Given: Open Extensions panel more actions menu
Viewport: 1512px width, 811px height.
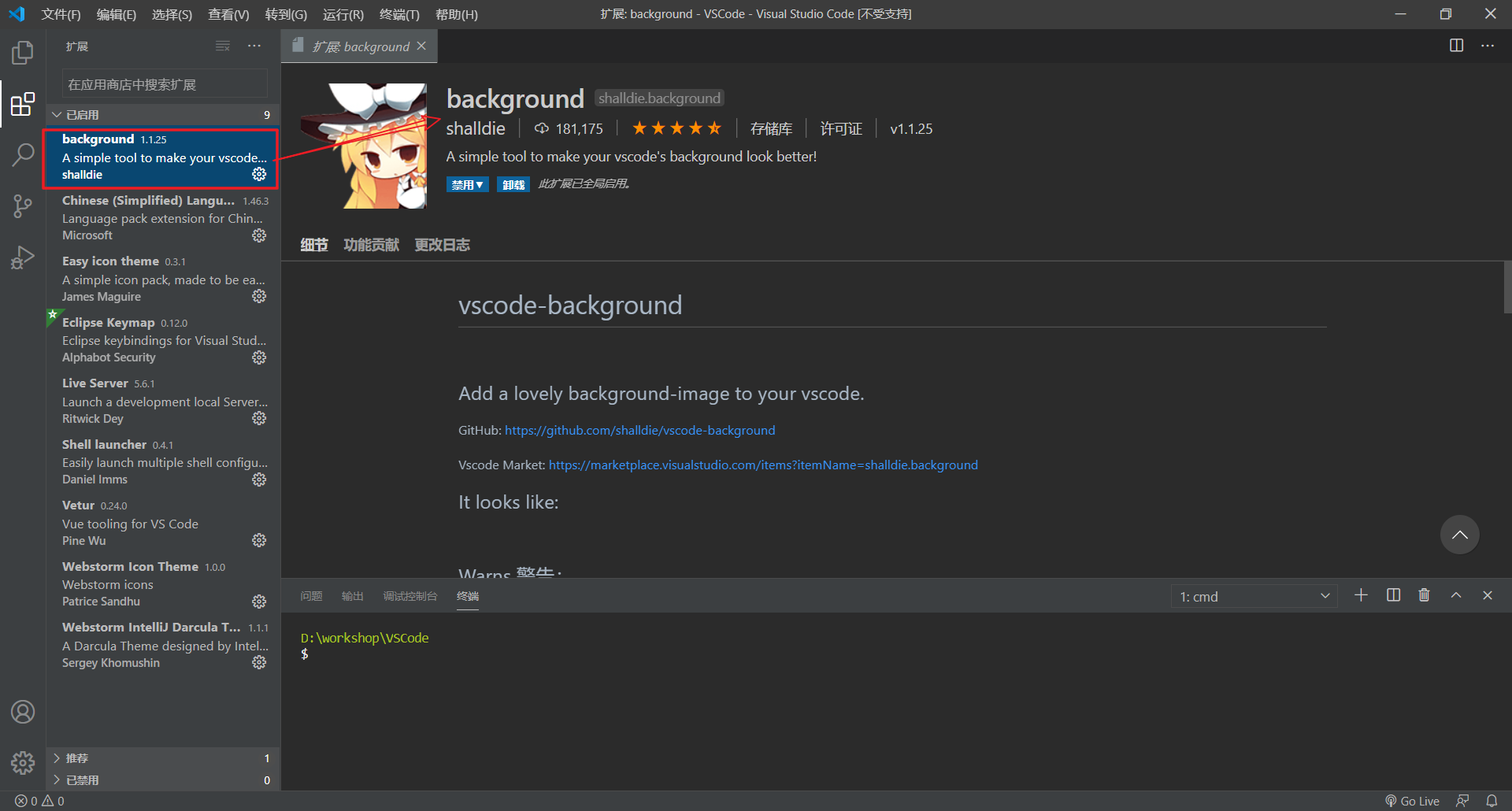Looking at the screenshot, I should click(x=254, y=46).
